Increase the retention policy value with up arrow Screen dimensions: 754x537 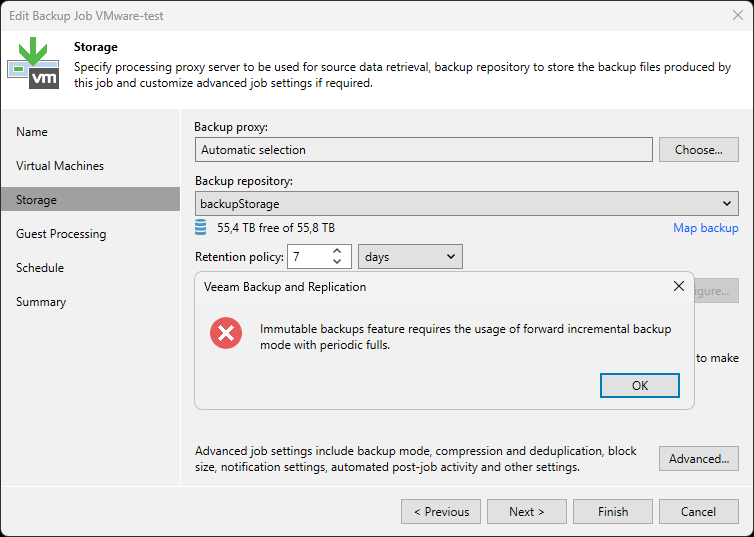coord(337,251)
